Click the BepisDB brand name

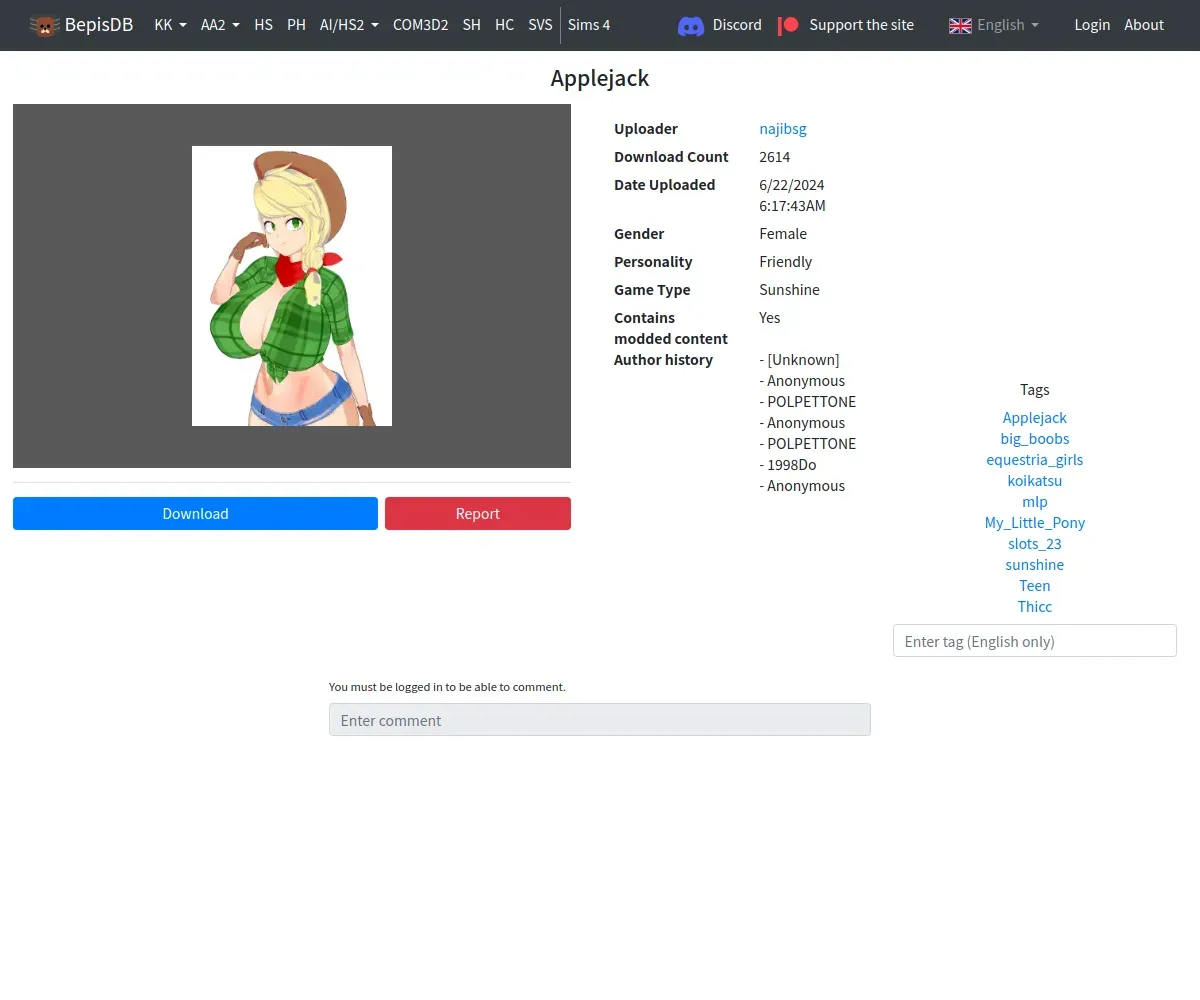point(99,25)
